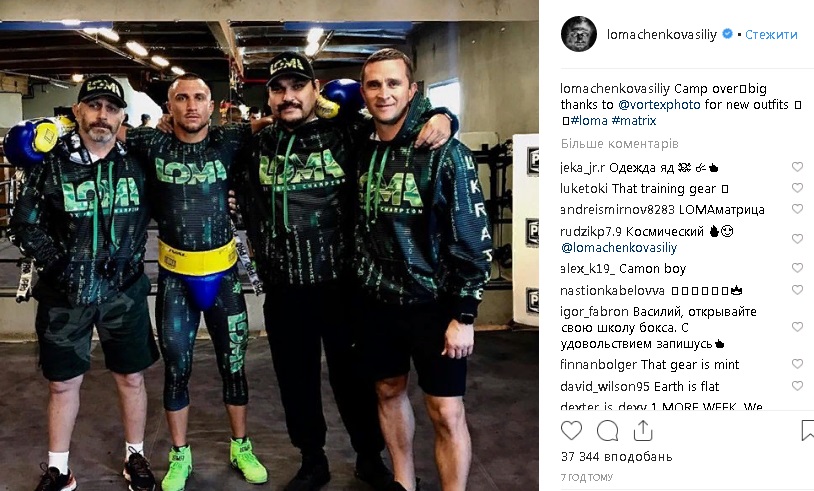
Task: Follow the account via Стежити
Action: 771,34
